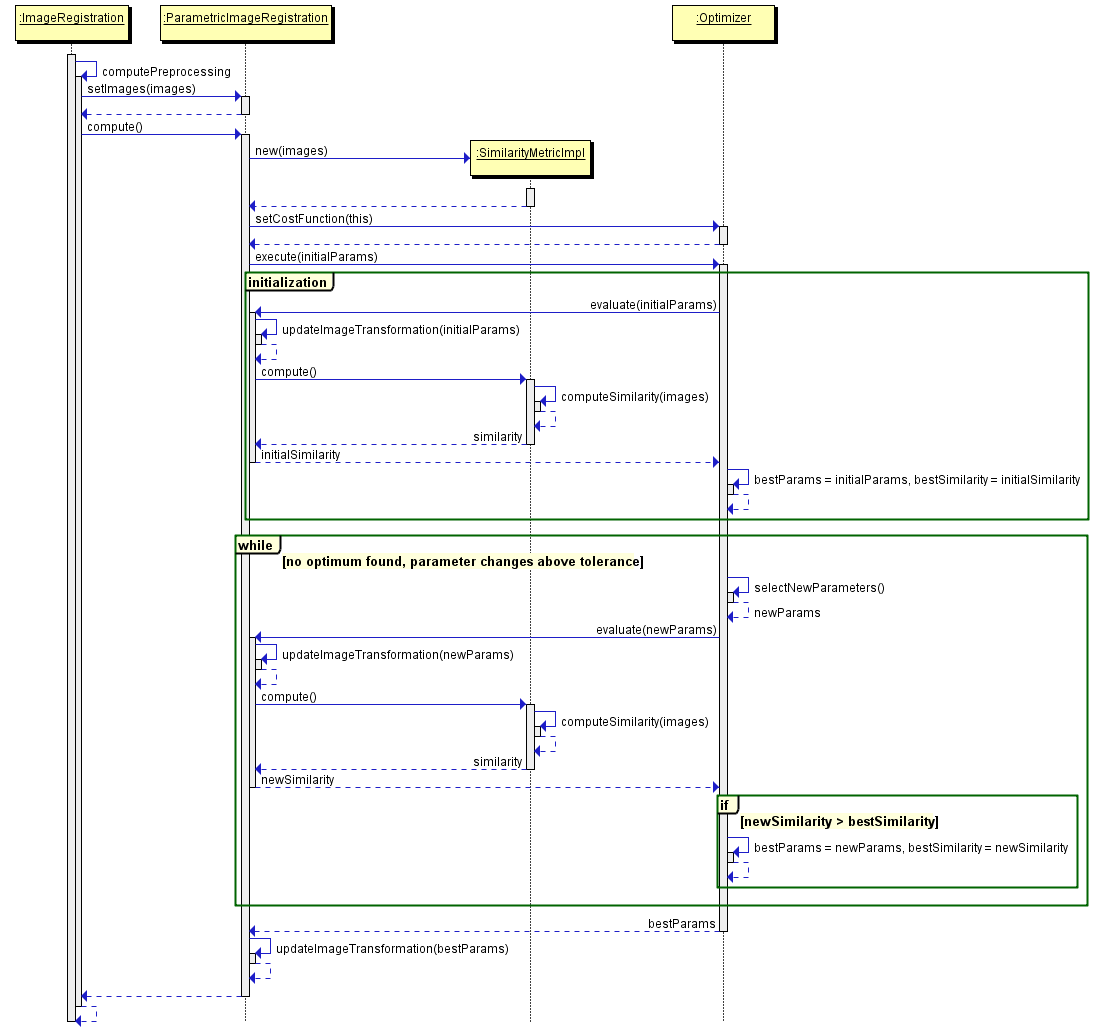
Task: Select the "while" loop frame label
Action: tap(255, 545)
